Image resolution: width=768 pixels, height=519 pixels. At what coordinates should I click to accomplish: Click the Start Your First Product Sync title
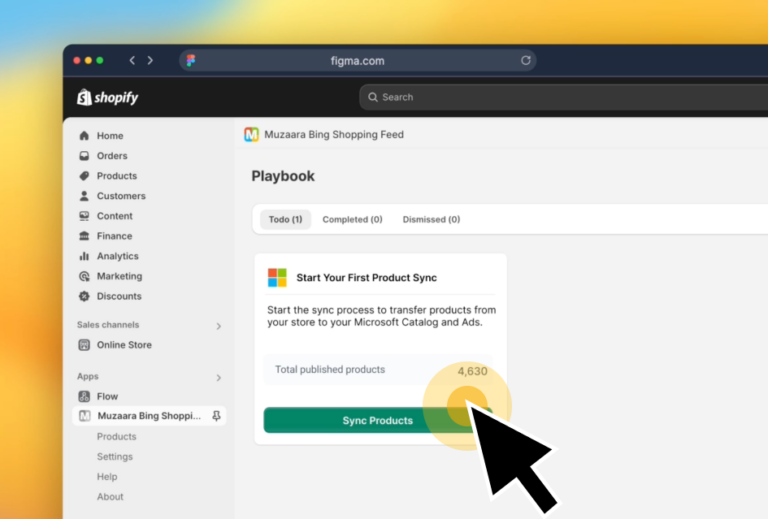(x=366, y=278)
